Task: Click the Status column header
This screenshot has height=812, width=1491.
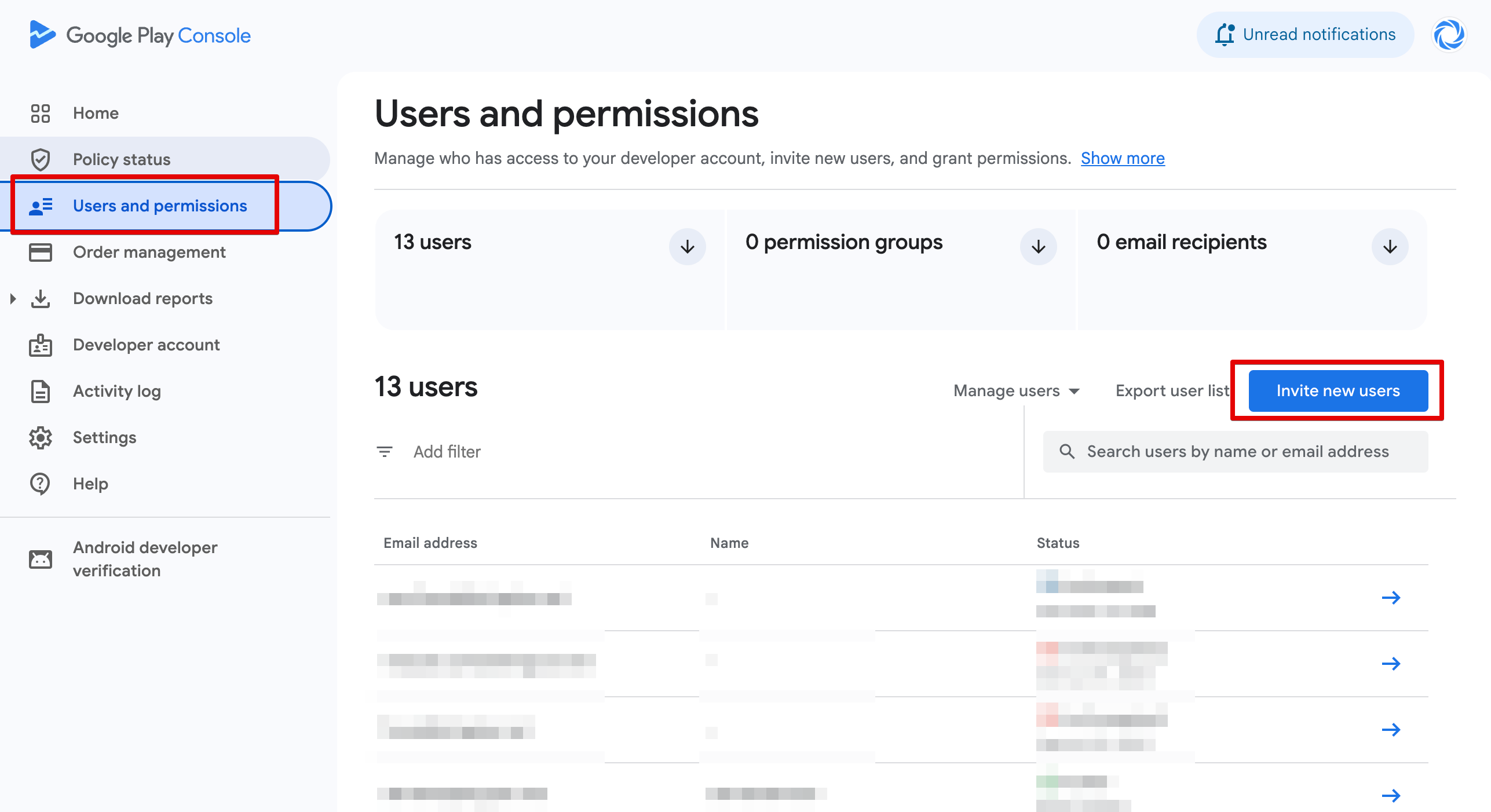Action: (x=1058, y=543)
